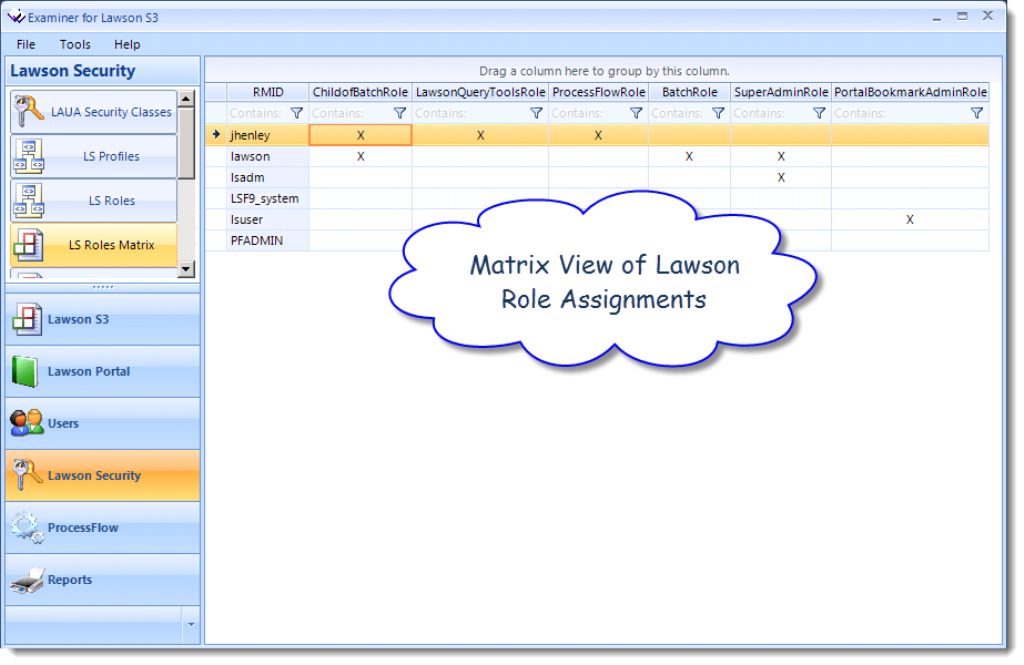Switch to Lawson Portal section
The image size is (1024, 665).
(103, 372)
